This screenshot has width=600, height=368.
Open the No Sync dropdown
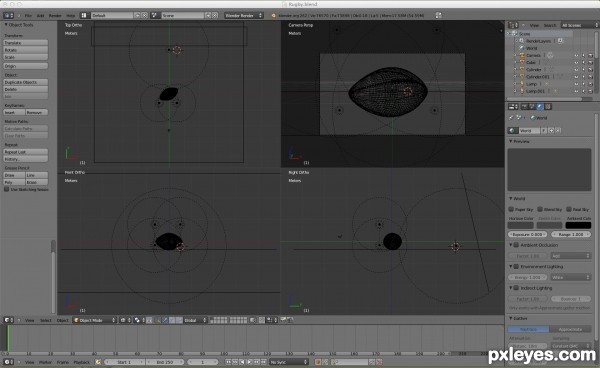click(289, 362)
